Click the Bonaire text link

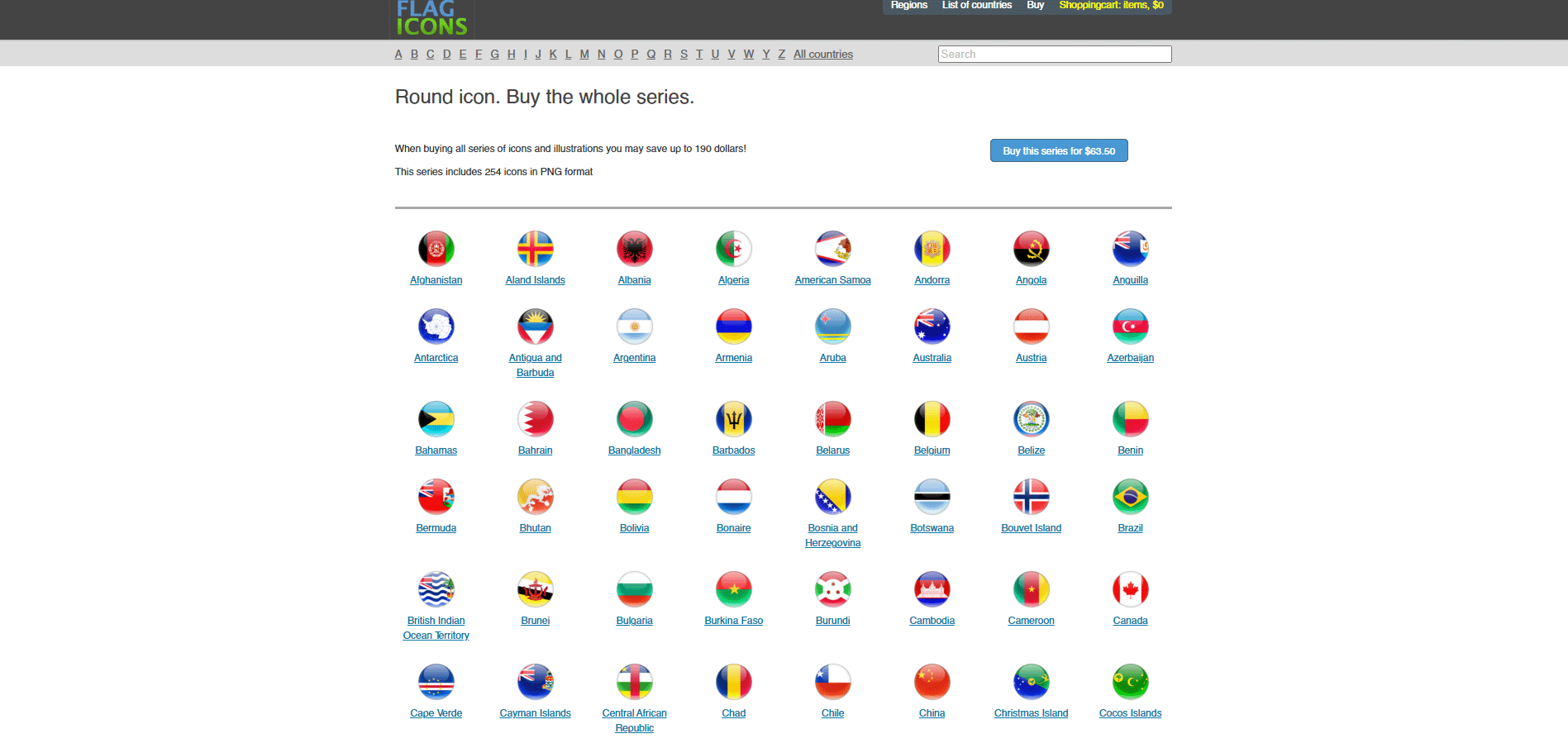[x=734, y=528]
